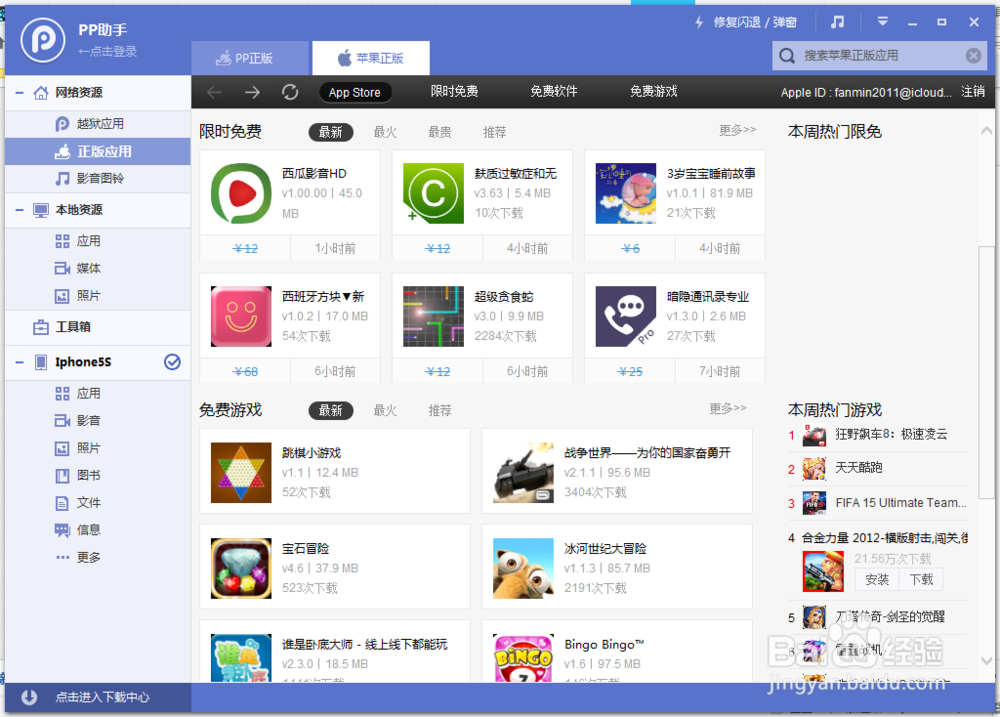Image resolution: width=1000 pixels, height=717 pixels.
Task: Go forward with the right arrow
Action: pyautogui.click(x=253, y=92)
